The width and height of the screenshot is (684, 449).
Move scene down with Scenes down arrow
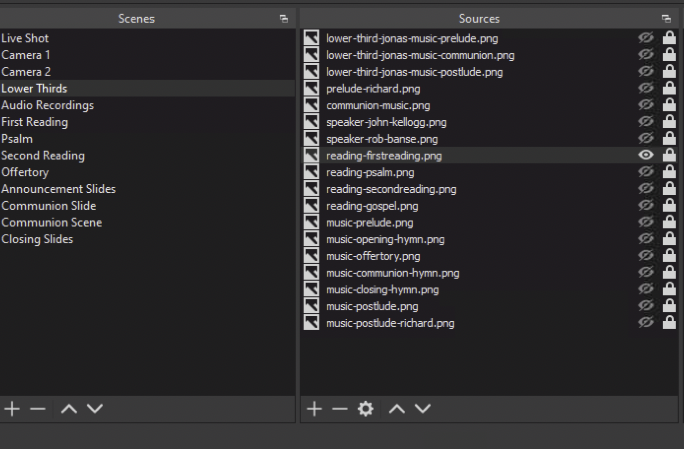[95, 409]
